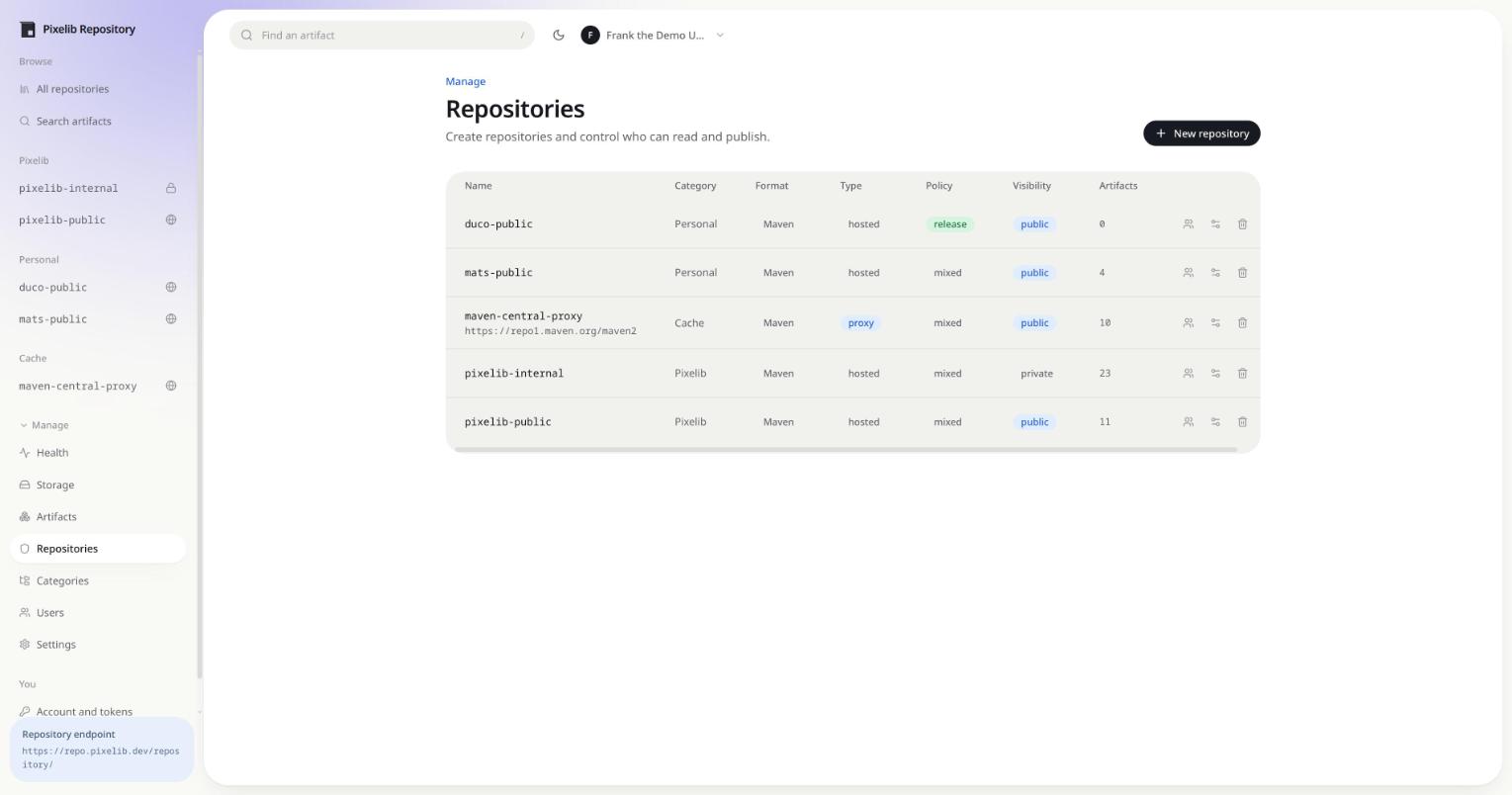
Task: Open settings for pixelib-internal repository
Action: pyautogui.click(x=1215, y=374)
